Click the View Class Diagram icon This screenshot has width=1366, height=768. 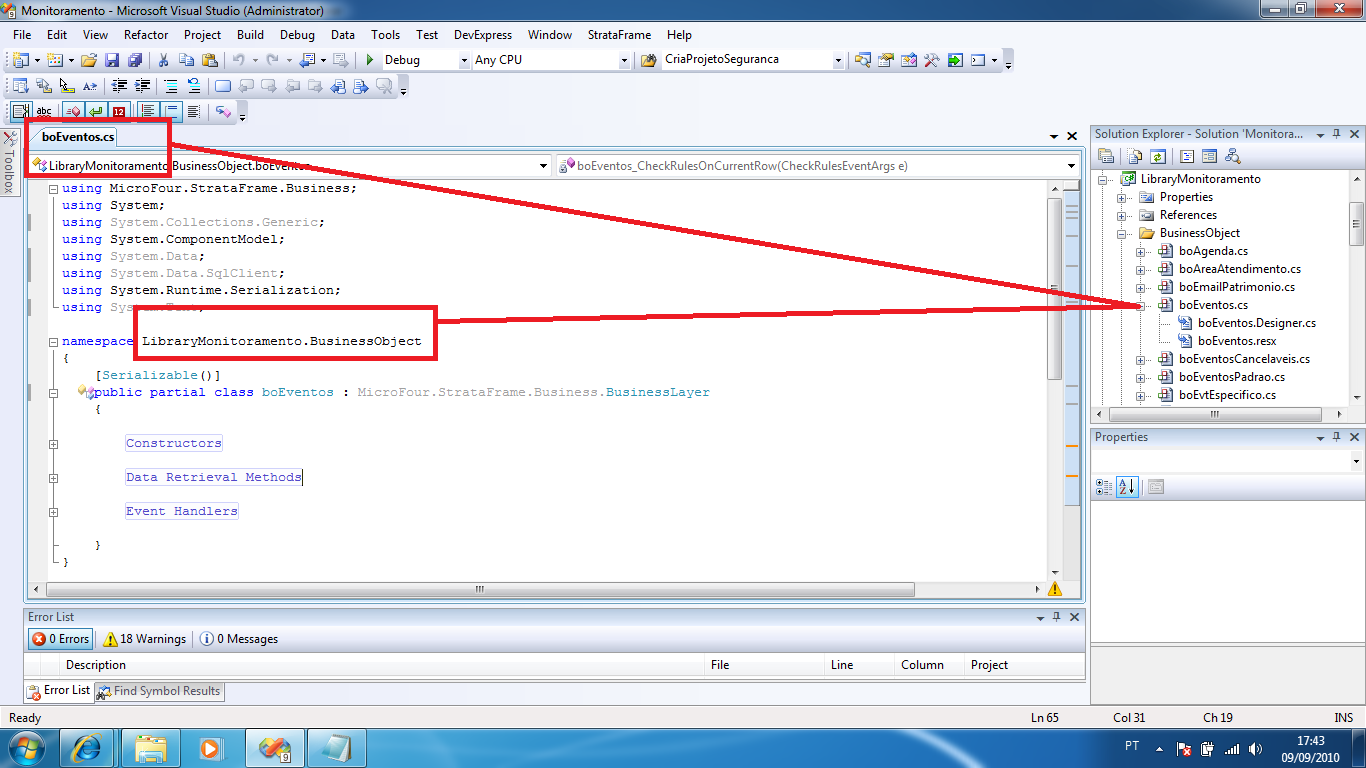[x=1232, y=156]
